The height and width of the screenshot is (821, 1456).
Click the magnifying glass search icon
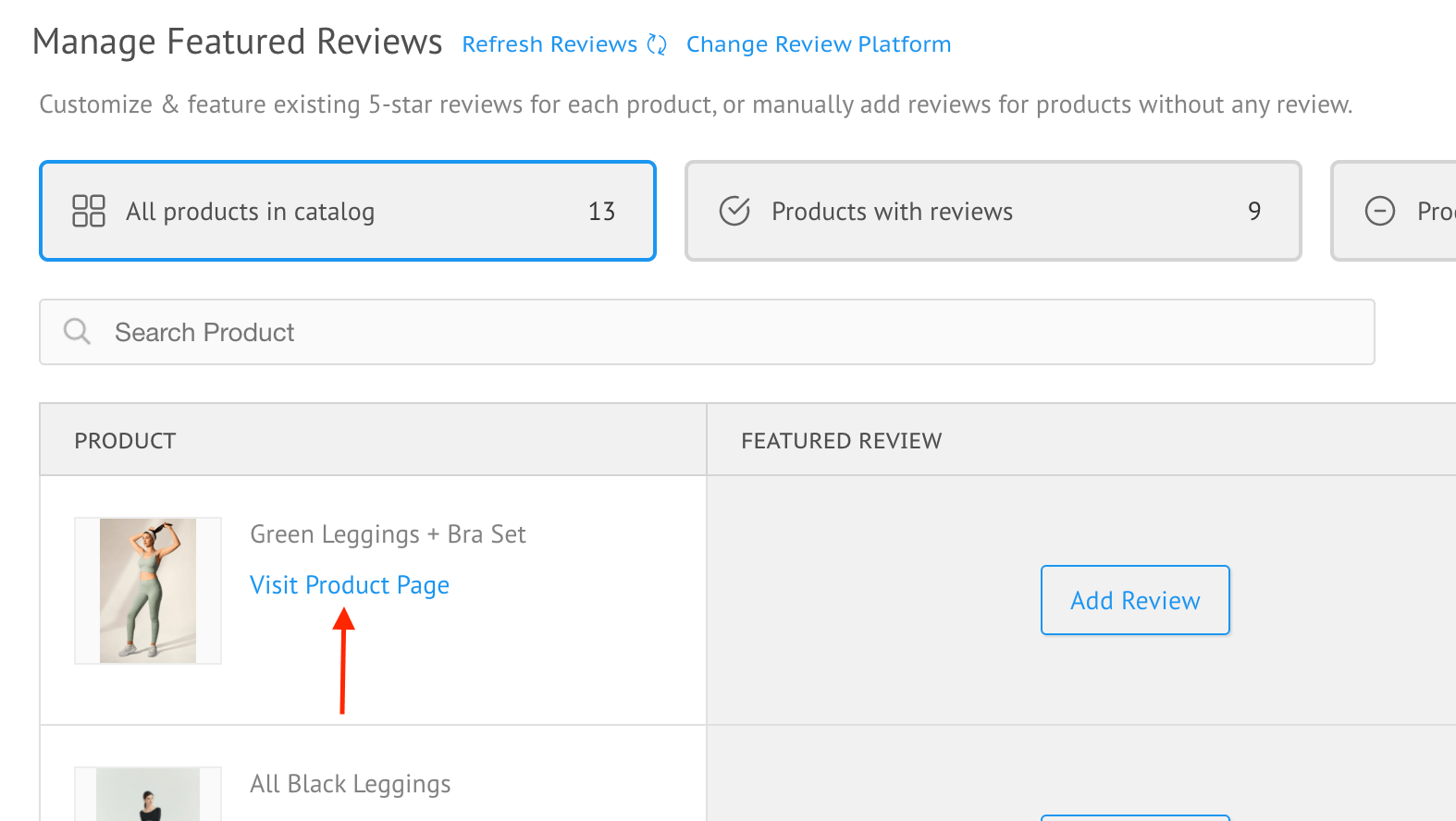pos(77,331)
